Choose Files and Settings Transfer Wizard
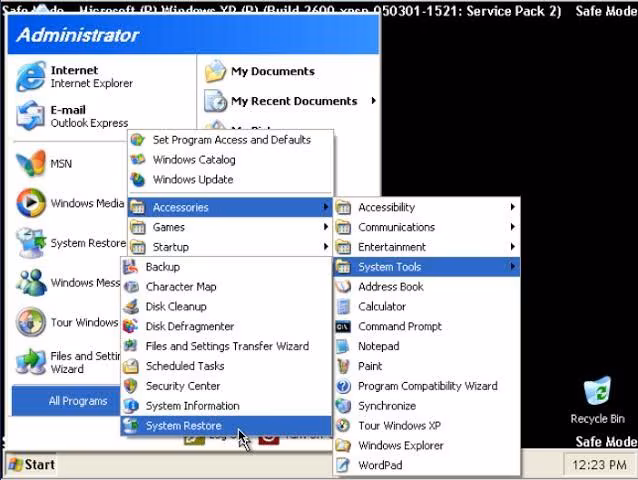The width and height of the screenshot is (638, 480). [x=226, y=346]
